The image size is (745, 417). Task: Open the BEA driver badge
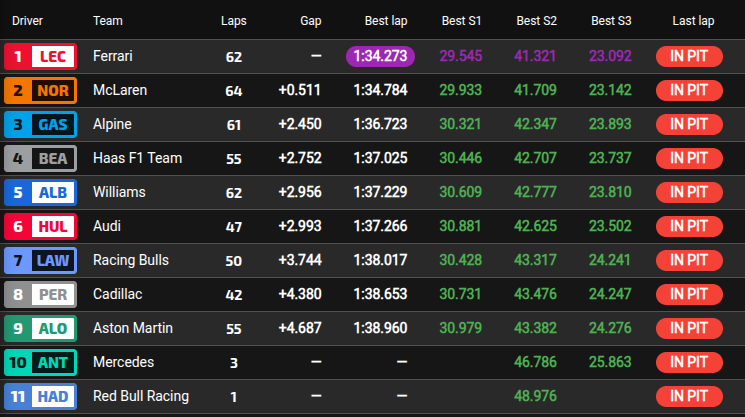(39, 159)
